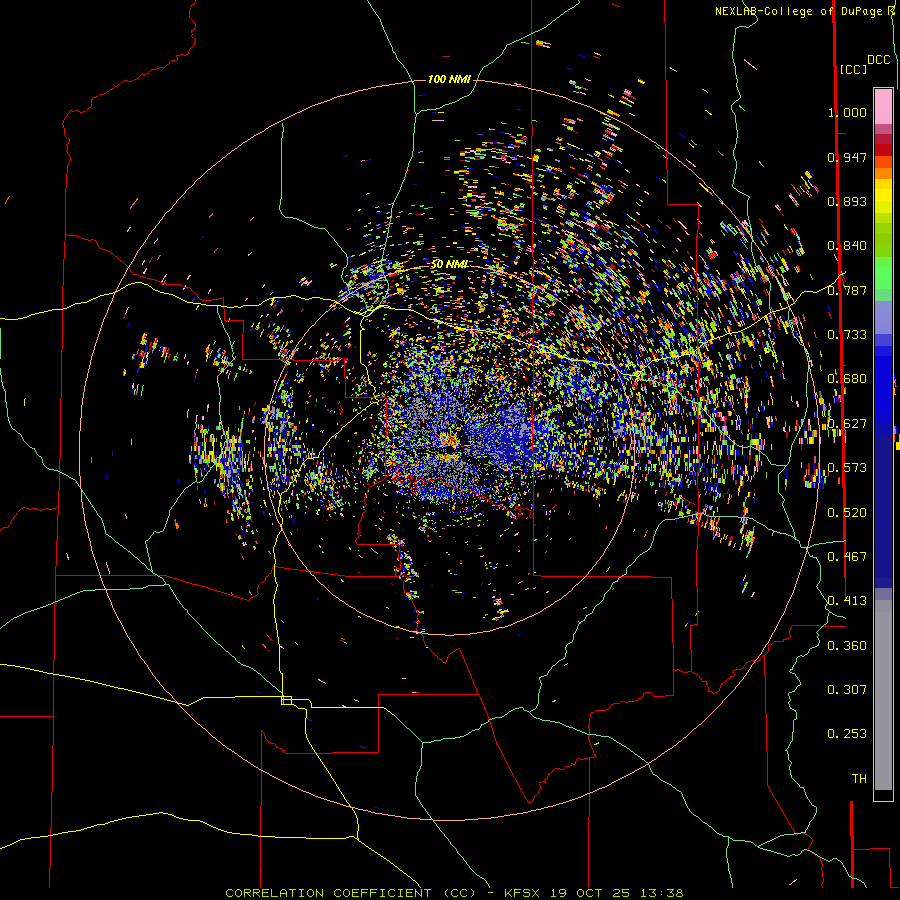Image resolution: width=900 pixels, height=900 pixels.
Task: Click the 0.787 legend value
Action: (x=847, y=290)
